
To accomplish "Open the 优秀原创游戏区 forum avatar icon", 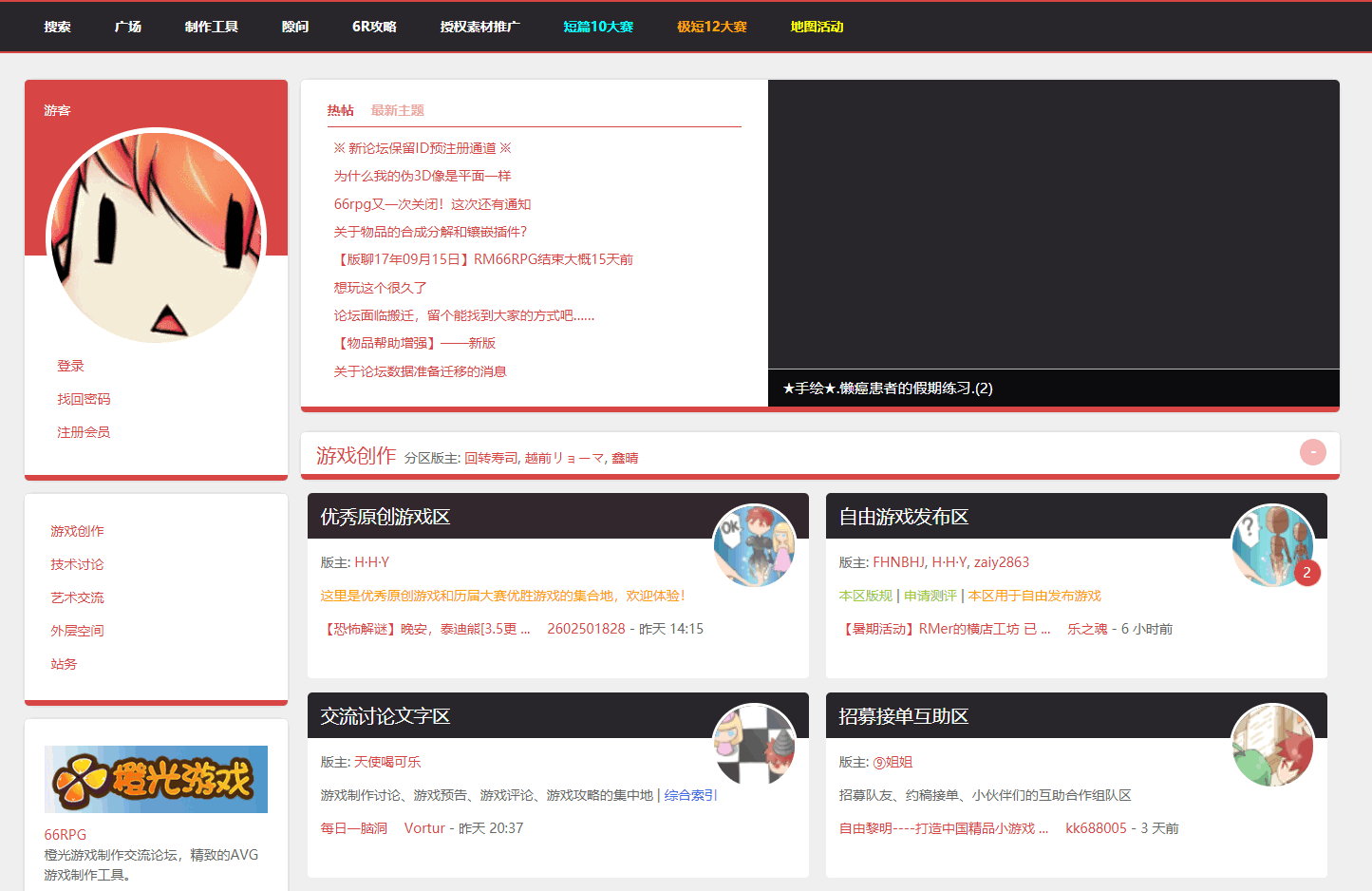I will tap(755, 545).
